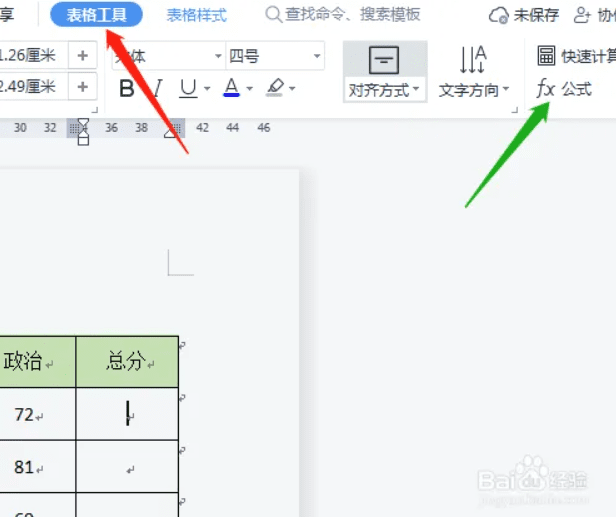Viewport: 616px width, 517px height.
Task: Toggle Italic formatting
Action: 158,88
